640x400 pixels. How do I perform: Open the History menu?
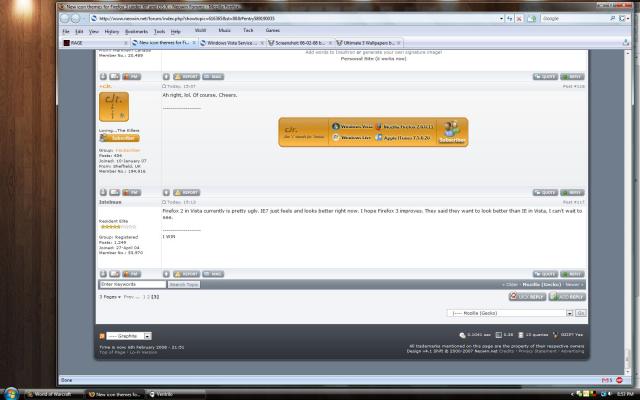pyautogui.click(x=111, y=31)
